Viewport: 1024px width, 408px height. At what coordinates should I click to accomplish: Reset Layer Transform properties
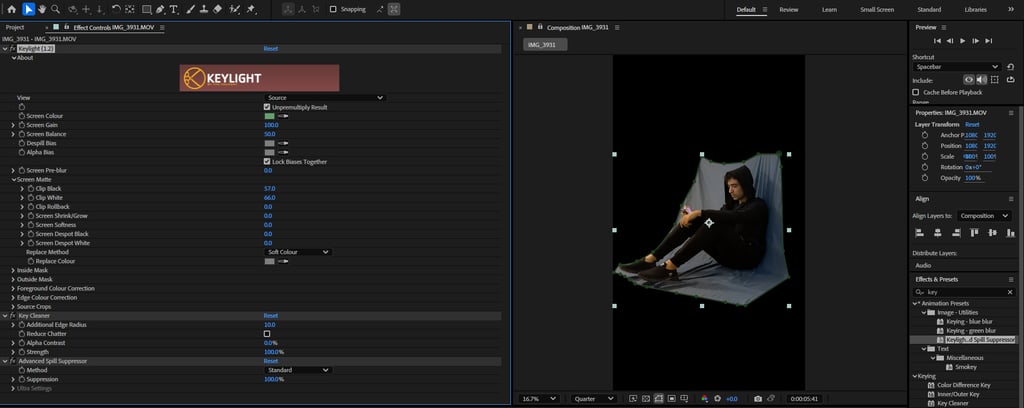[972, 125]
